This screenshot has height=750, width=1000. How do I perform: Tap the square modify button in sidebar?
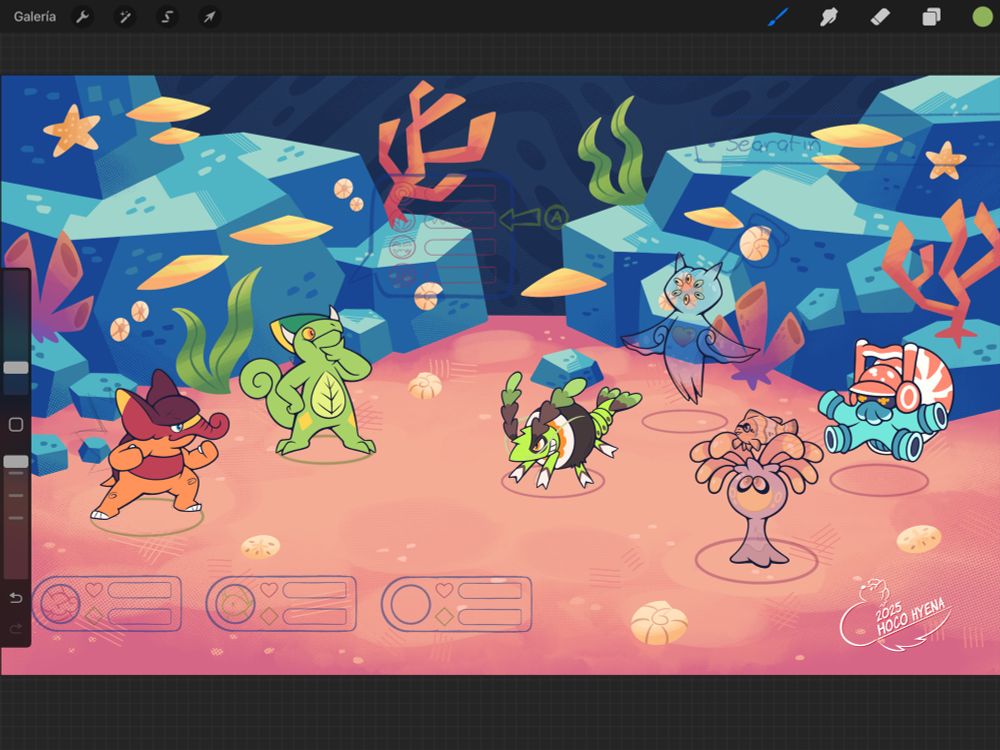[16, 425]
